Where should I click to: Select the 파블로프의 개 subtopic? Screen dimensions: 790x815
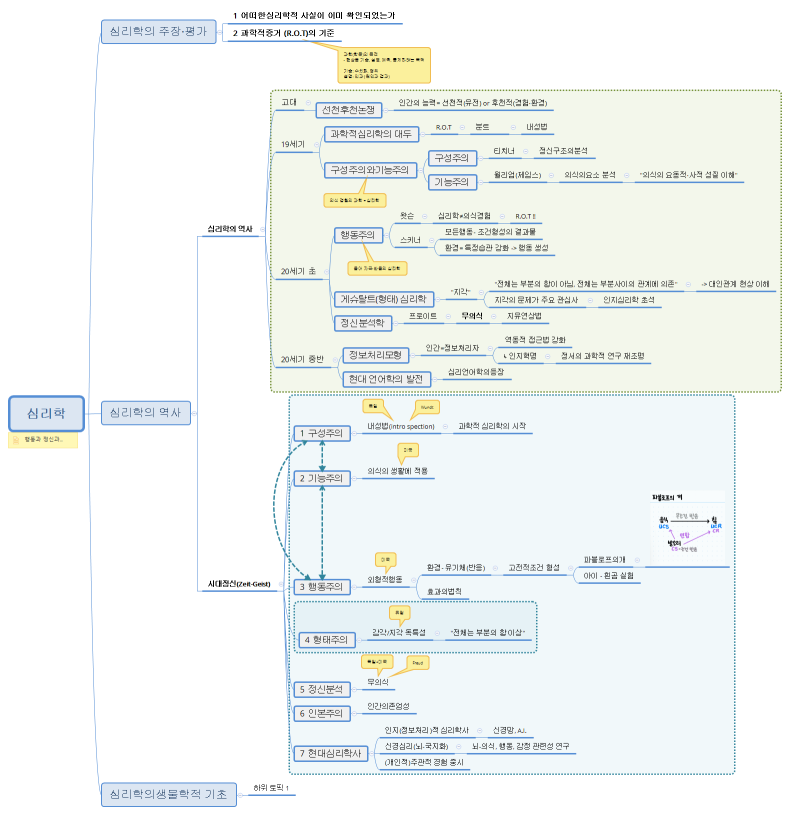pos(605,559)
